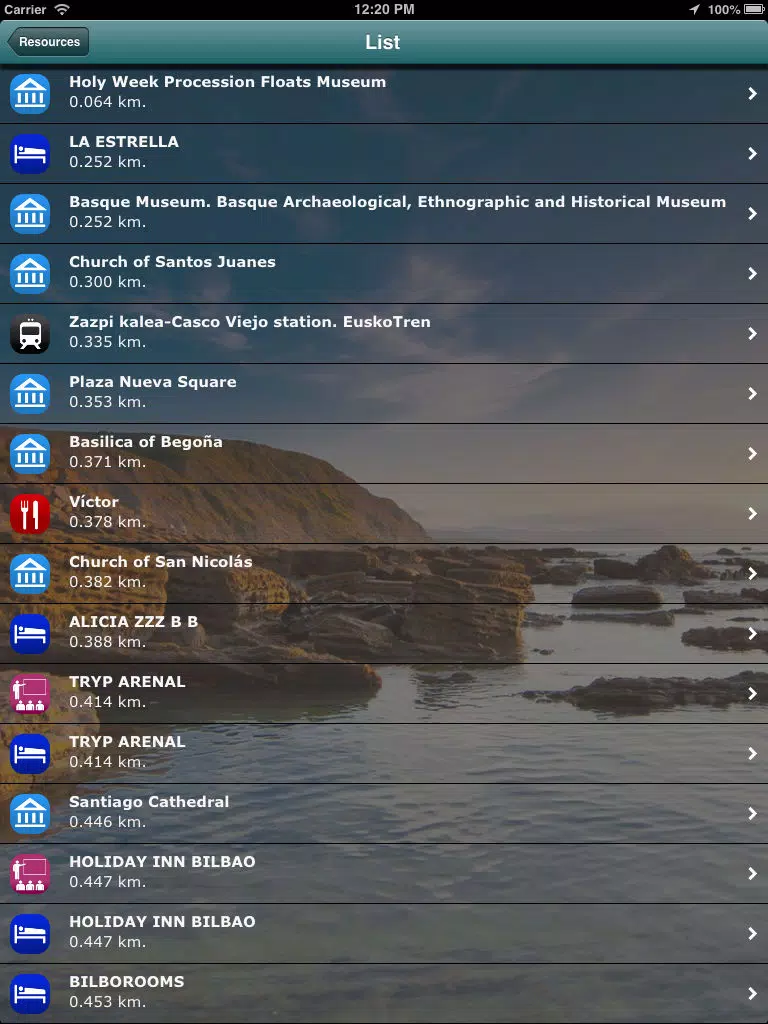Tap the '0.064 km.' distance text
The width and height of the screenshot is (768, 1024).
108,102
